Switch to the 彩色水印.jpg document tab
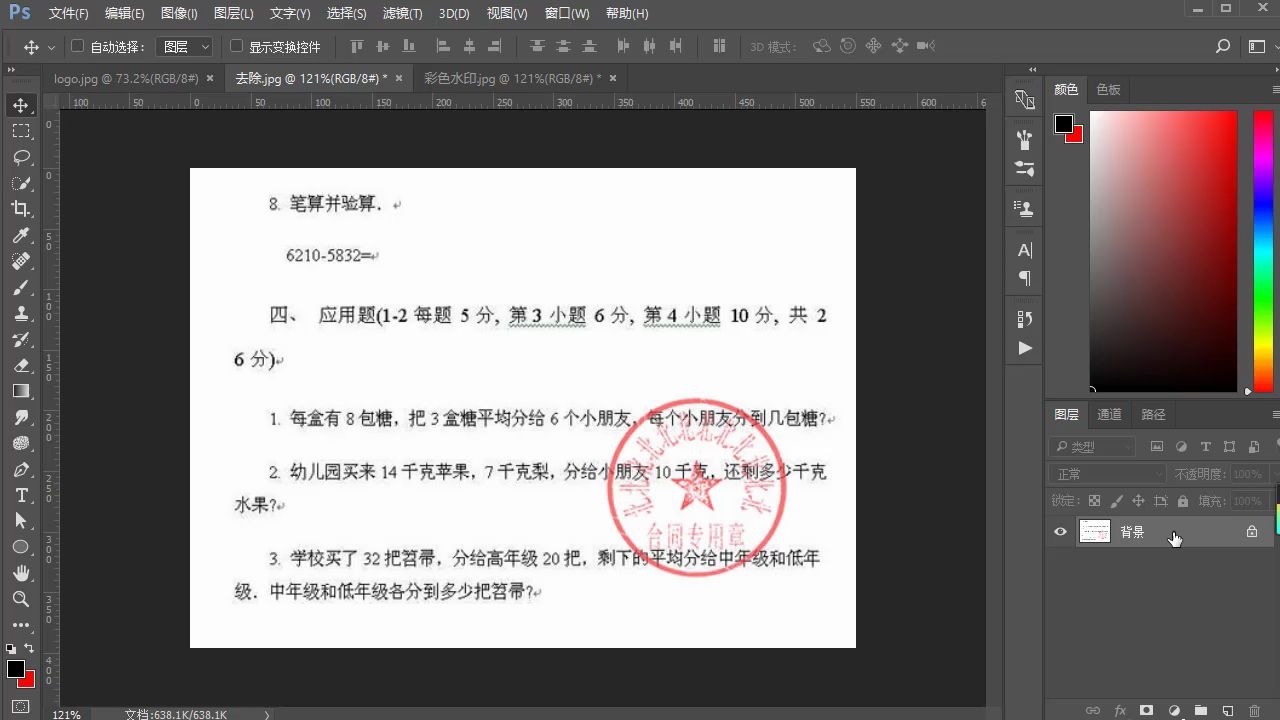 click(x=512, y=78)
